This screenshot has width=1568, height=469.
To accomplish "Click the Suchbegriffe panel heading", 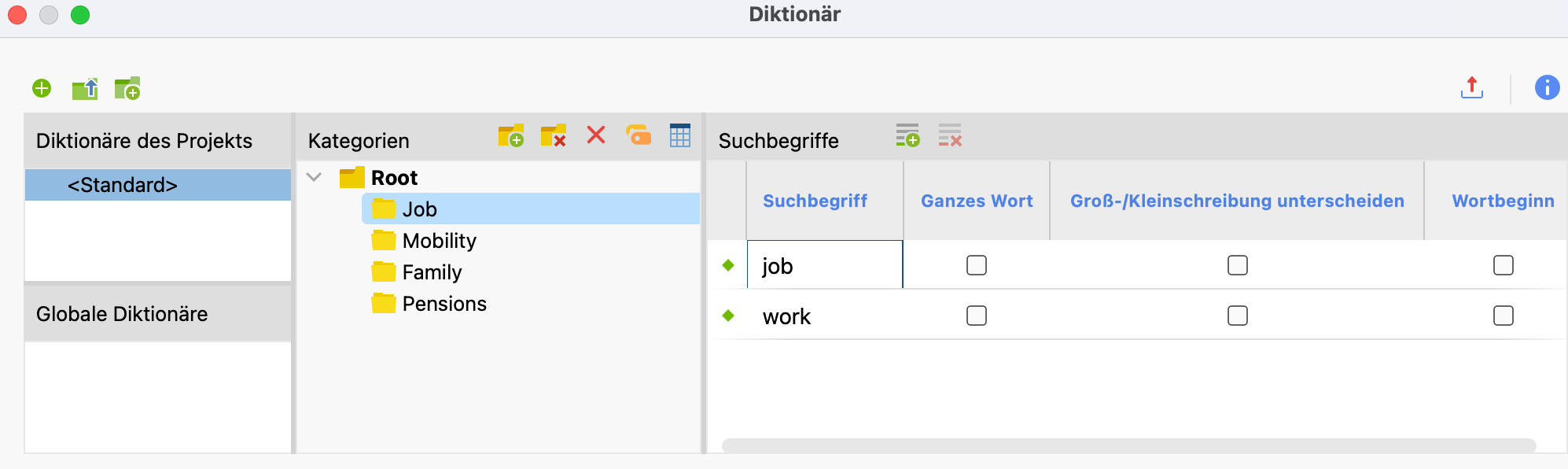I will click(x=778, y=141).
